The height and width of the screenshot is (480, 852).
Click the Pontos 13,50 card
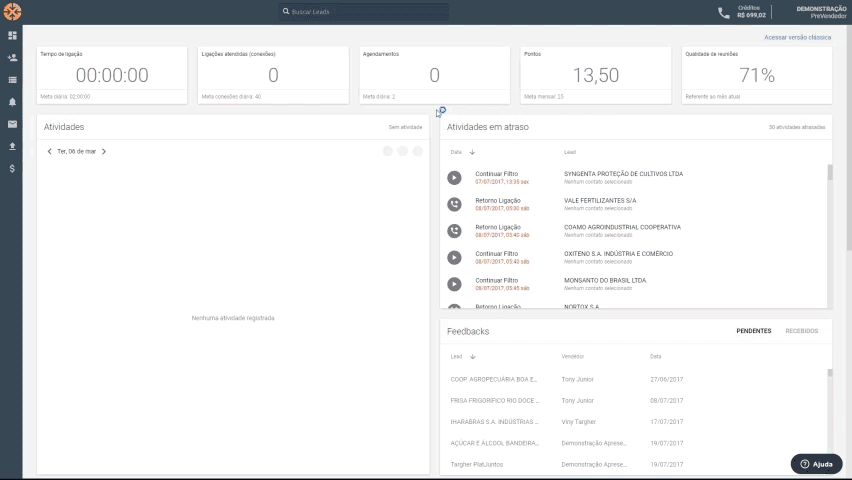coord(596,75)
